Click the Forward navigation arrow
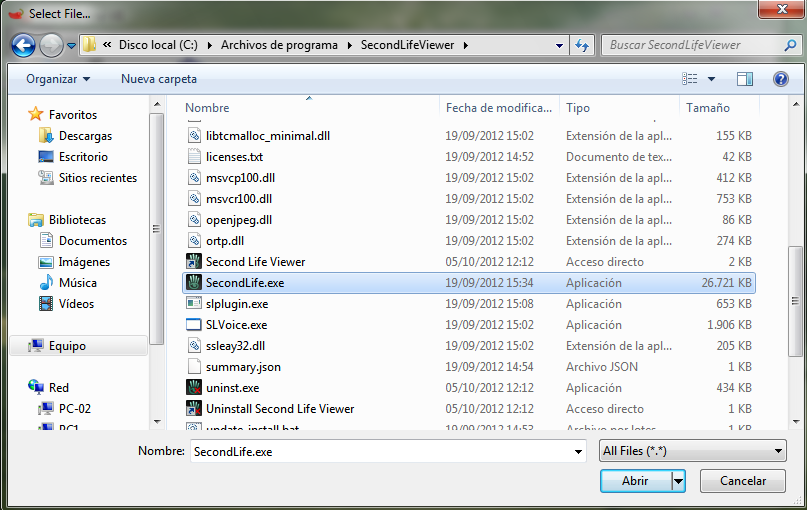The height and width of the screenshot is (510, 807). pos(51,45)
